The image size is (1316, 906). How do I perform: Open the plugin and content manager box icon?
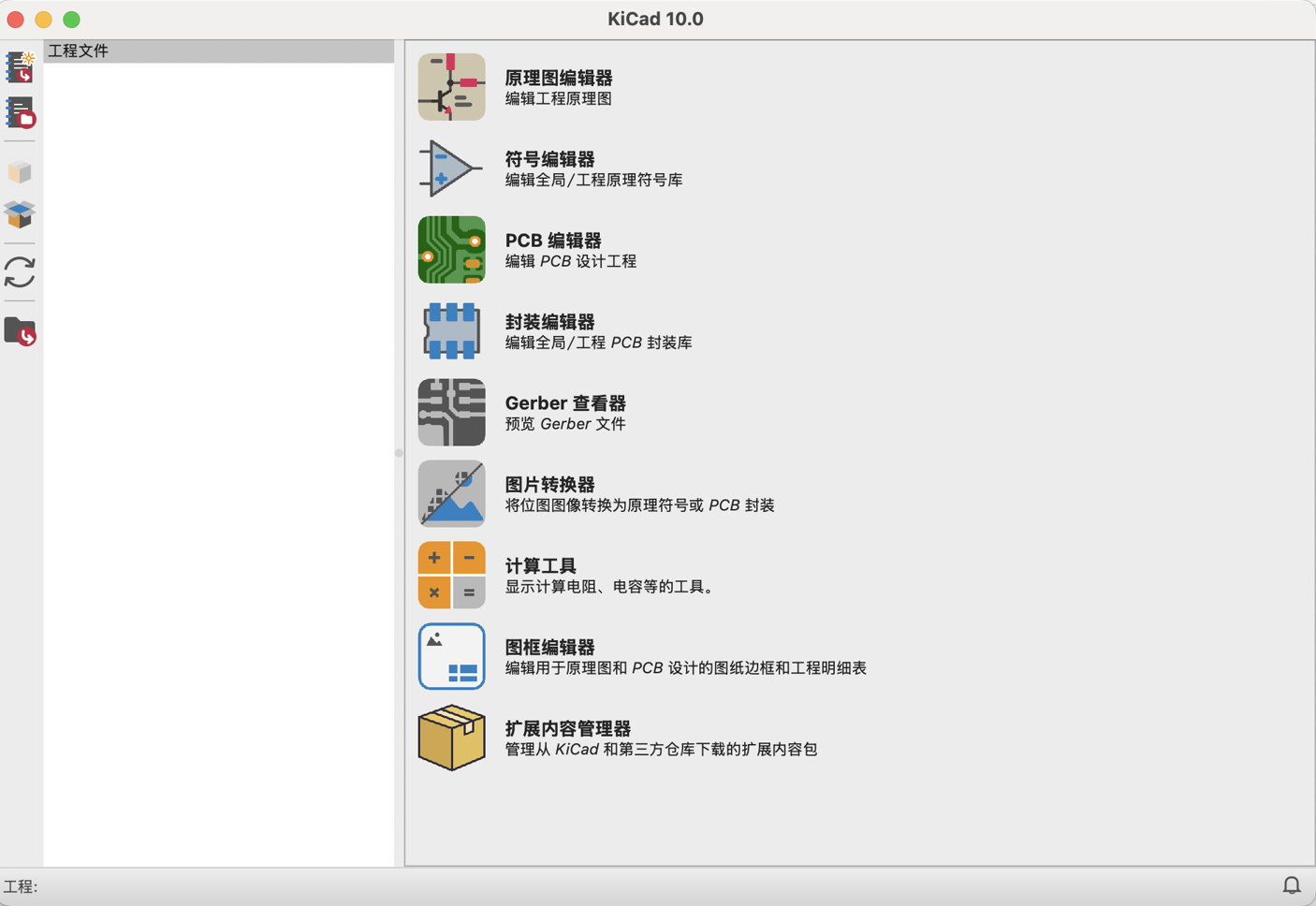[x=451, y=738]
